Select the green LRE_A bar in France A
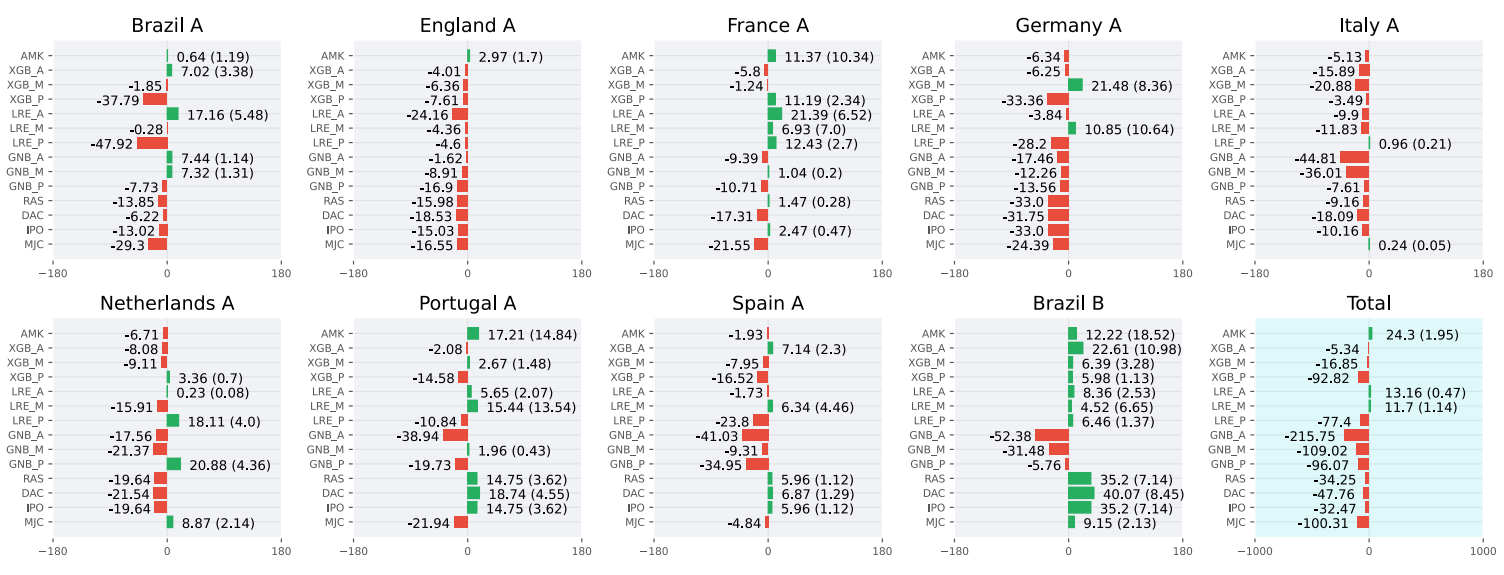This screenshot has height=575, width=1504. [x=775, y=114]
